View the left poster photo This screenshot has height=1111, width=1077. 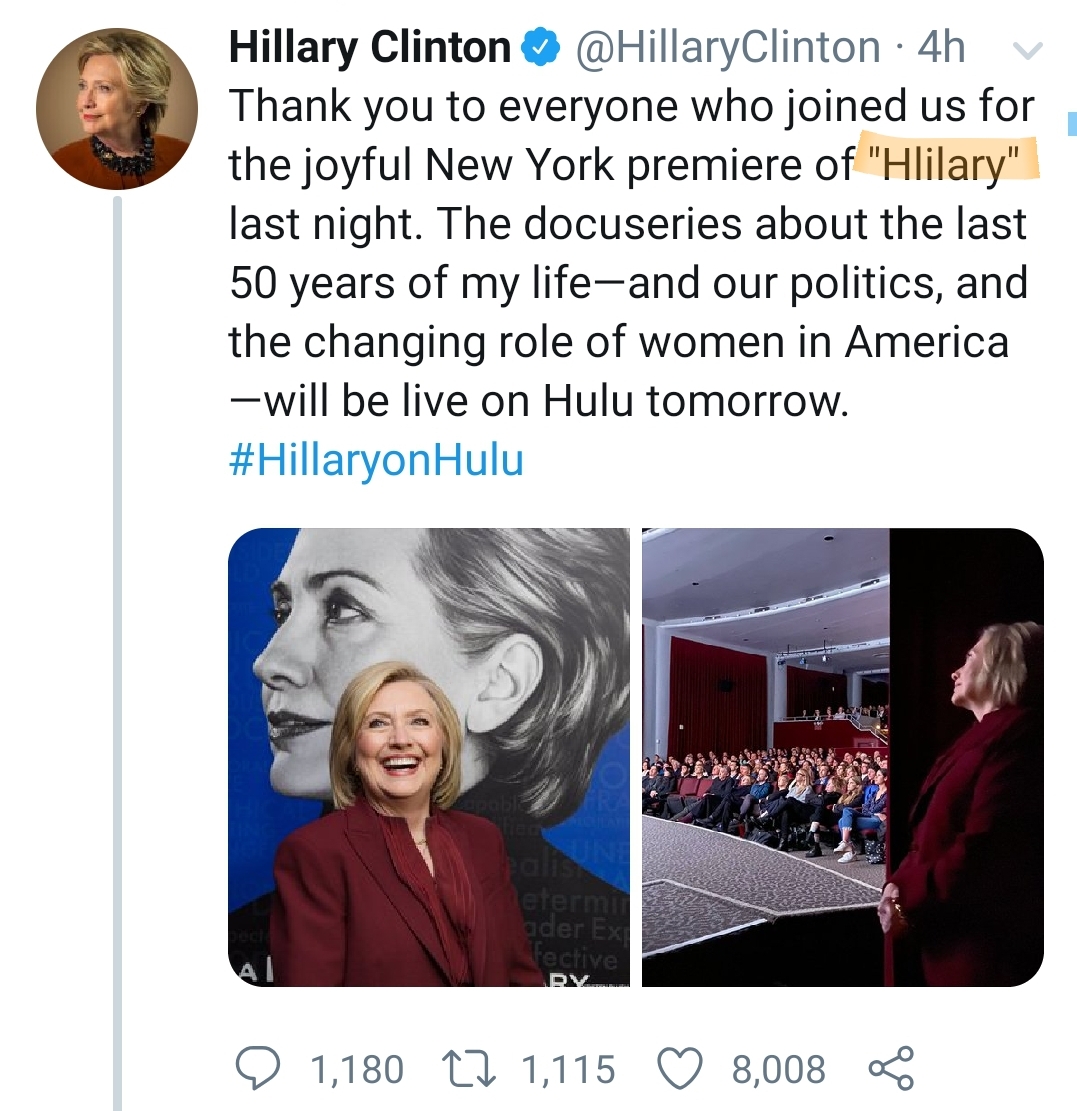point(429,757)
